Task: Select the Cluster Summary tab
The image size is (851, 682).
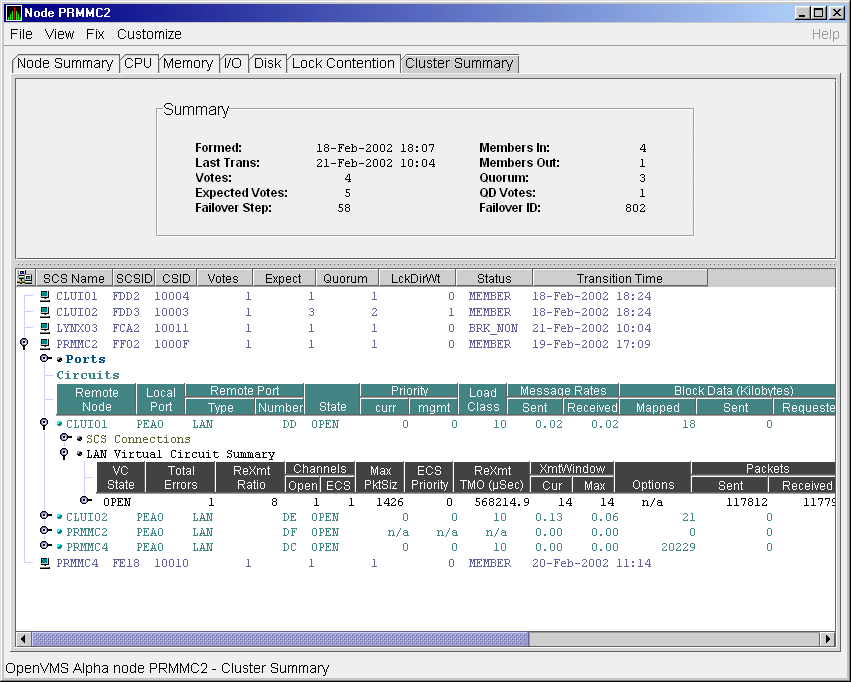Action: coord(459,63)
